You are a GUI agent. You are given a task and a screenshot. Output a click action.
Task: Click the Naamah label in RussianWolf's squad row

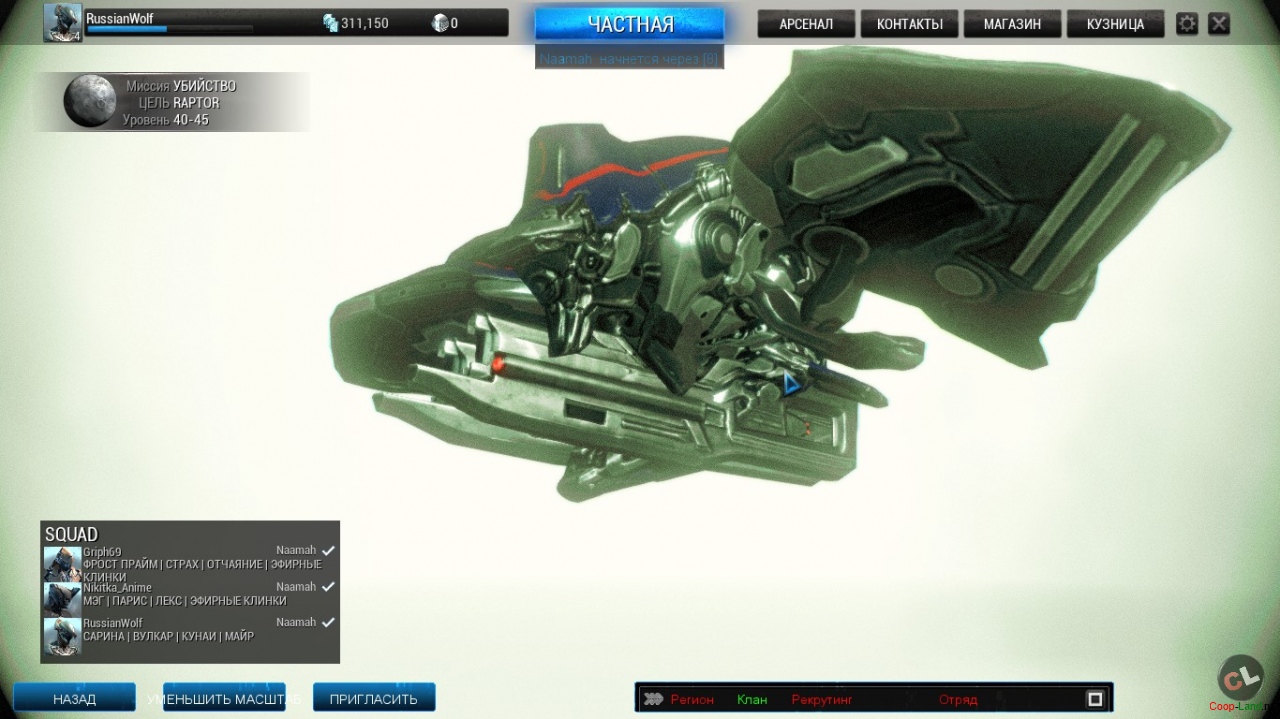[296, 622]
